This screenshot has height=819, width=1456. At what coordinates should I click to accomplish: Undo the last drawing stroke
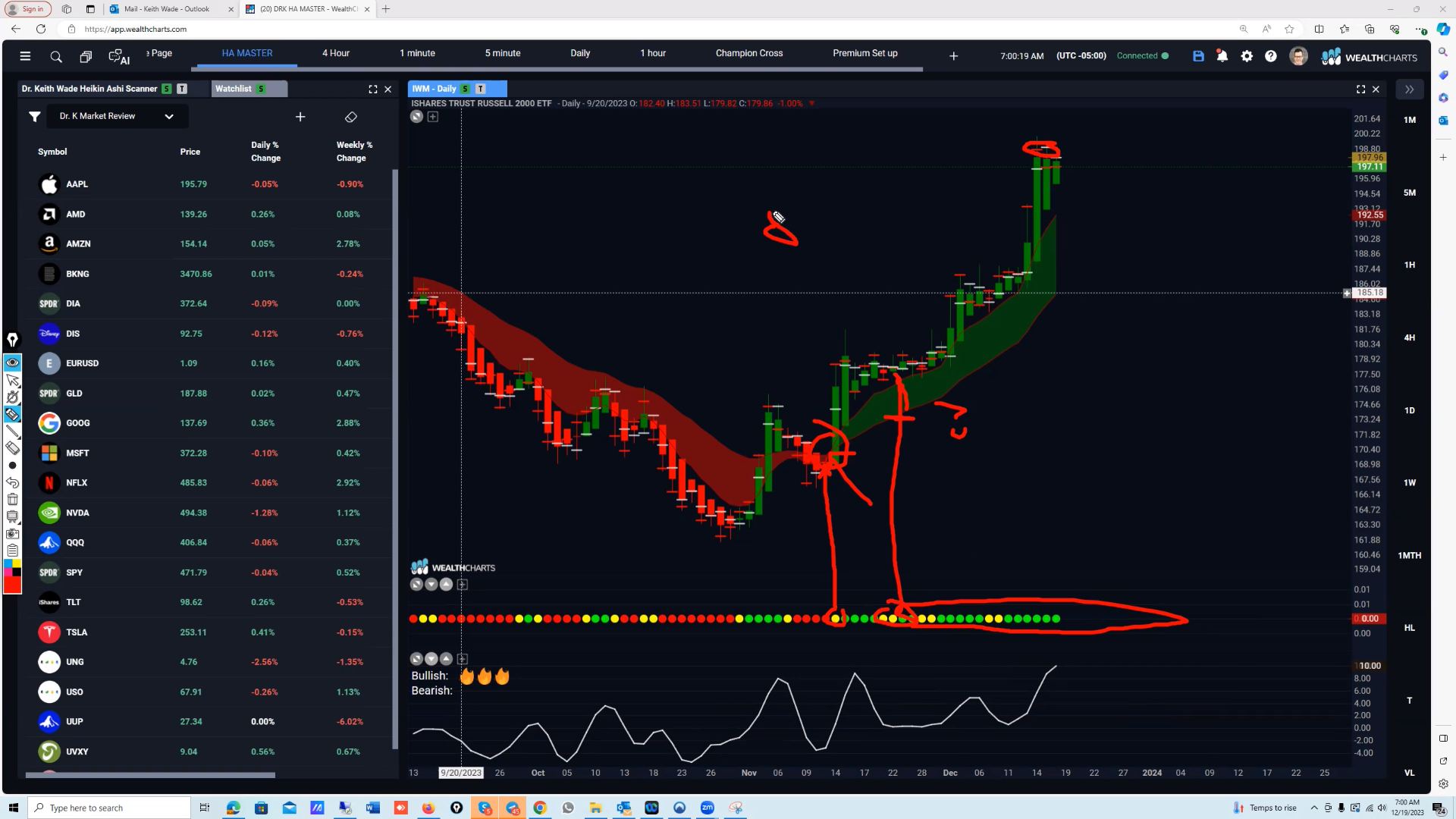click(x=12, y=482)
